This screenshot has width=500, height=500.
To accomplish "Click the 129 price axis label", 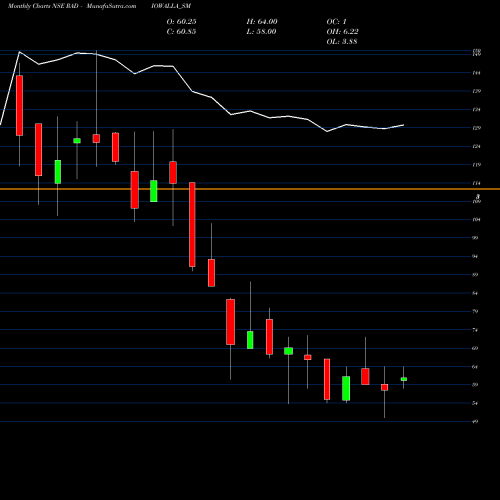I will (x=476, y=128).
